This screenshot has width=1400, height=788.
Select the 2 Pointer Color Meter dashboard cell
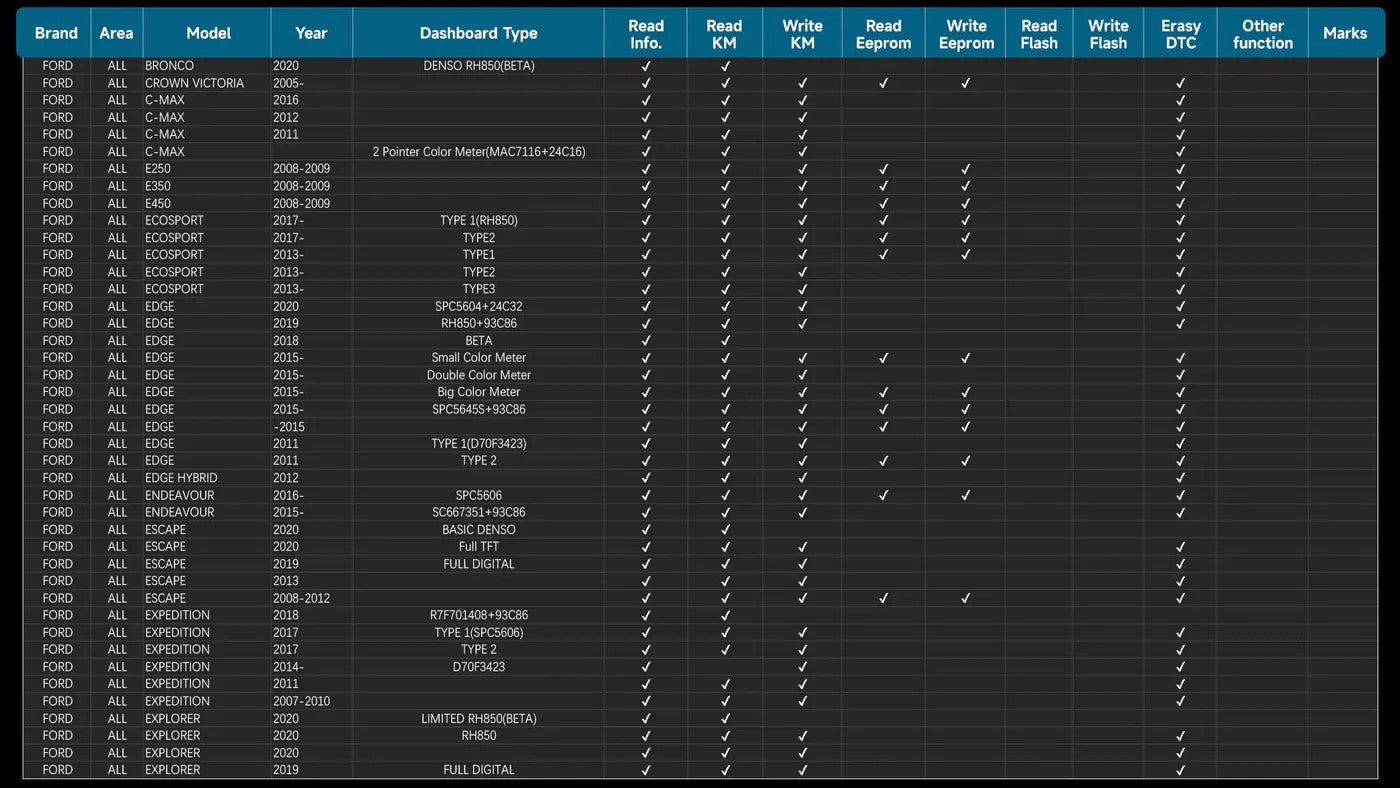pos(478,152)
